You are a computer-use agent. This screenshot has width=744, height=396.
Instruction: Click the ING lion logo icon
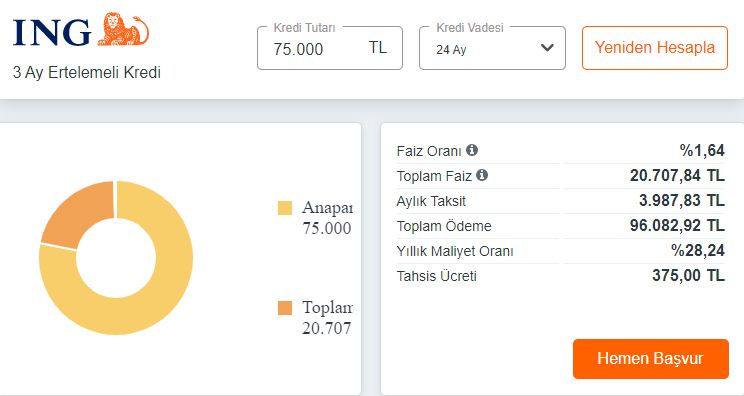click(123, 29)
